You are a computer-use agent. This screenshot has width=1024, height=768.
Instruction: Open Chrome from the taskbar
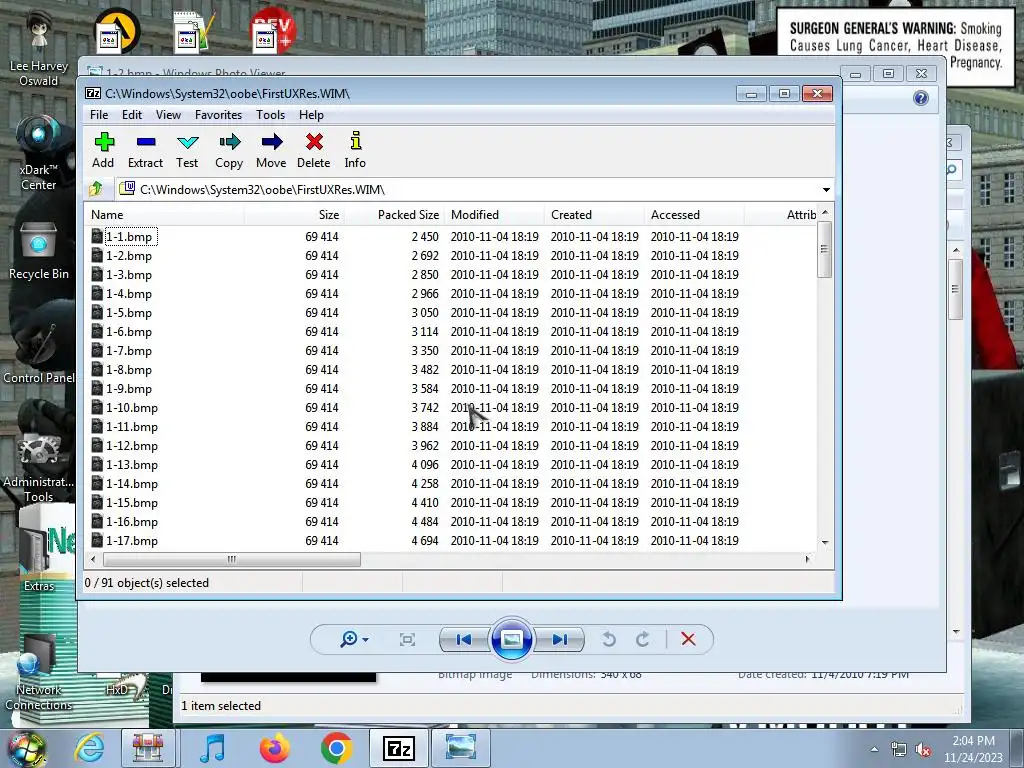coord(336,748)
